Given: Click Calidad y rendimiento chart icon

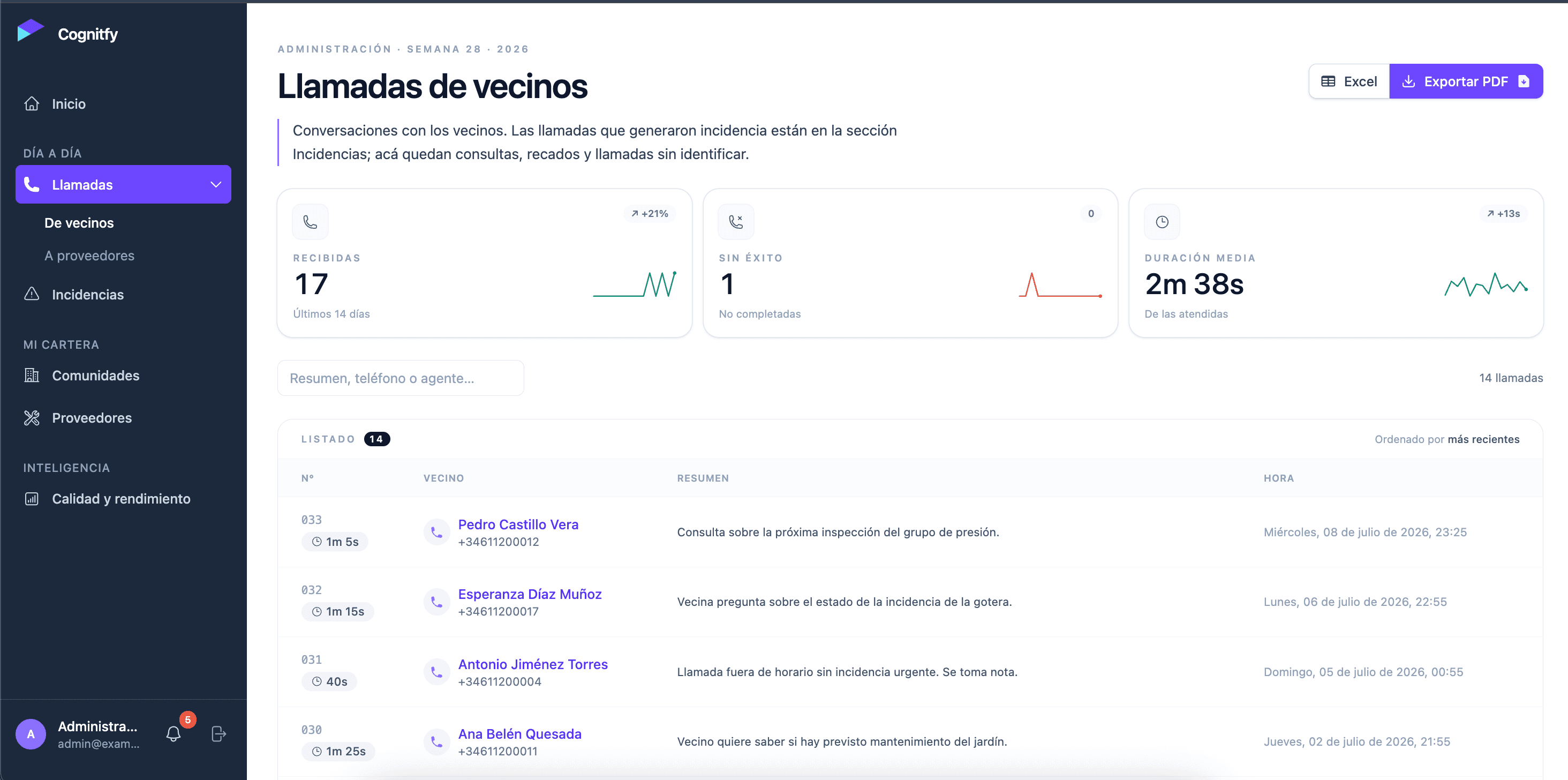Looking at the screenshot, I should pyautogui.click(x=32, y=499).
